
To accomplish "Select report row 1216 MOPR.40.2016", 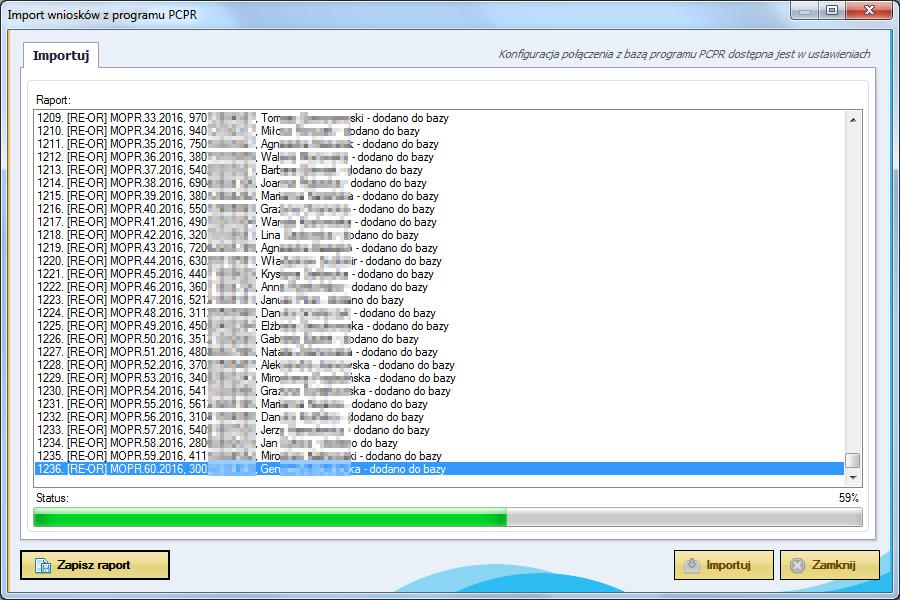I will pos(439,209).
